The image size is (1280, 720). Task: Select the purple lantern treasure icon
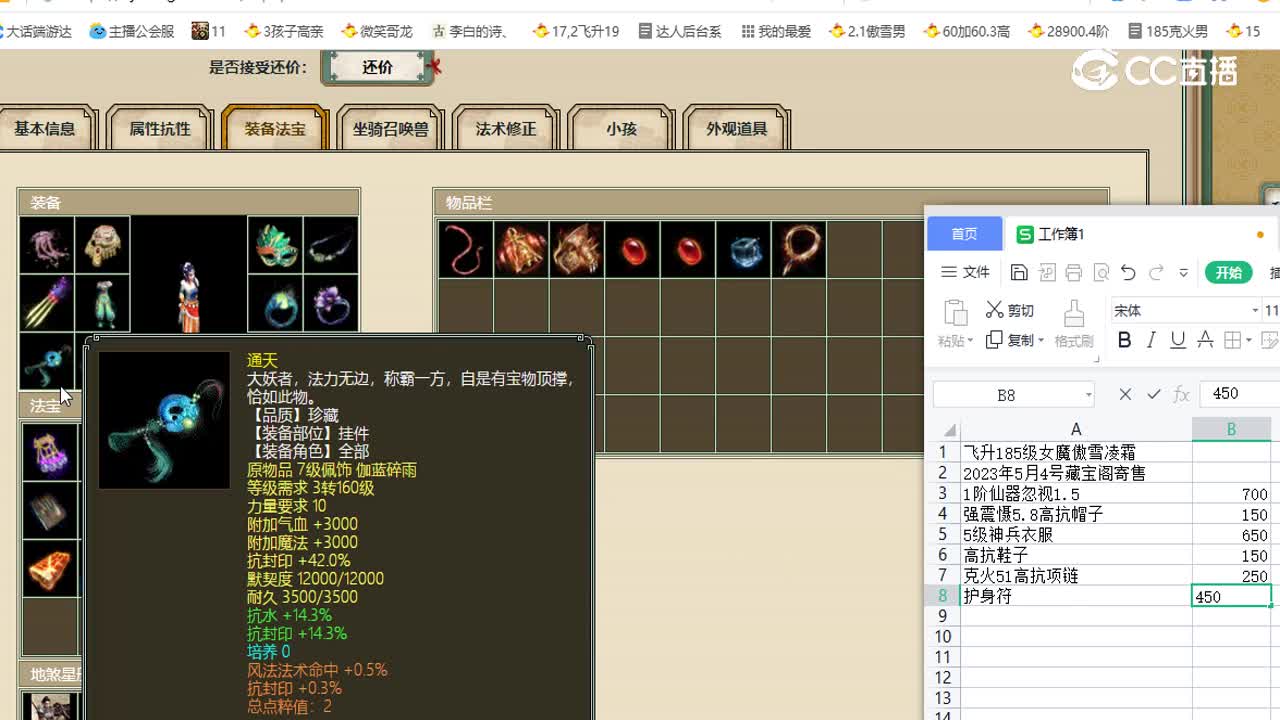click(50, 452)
